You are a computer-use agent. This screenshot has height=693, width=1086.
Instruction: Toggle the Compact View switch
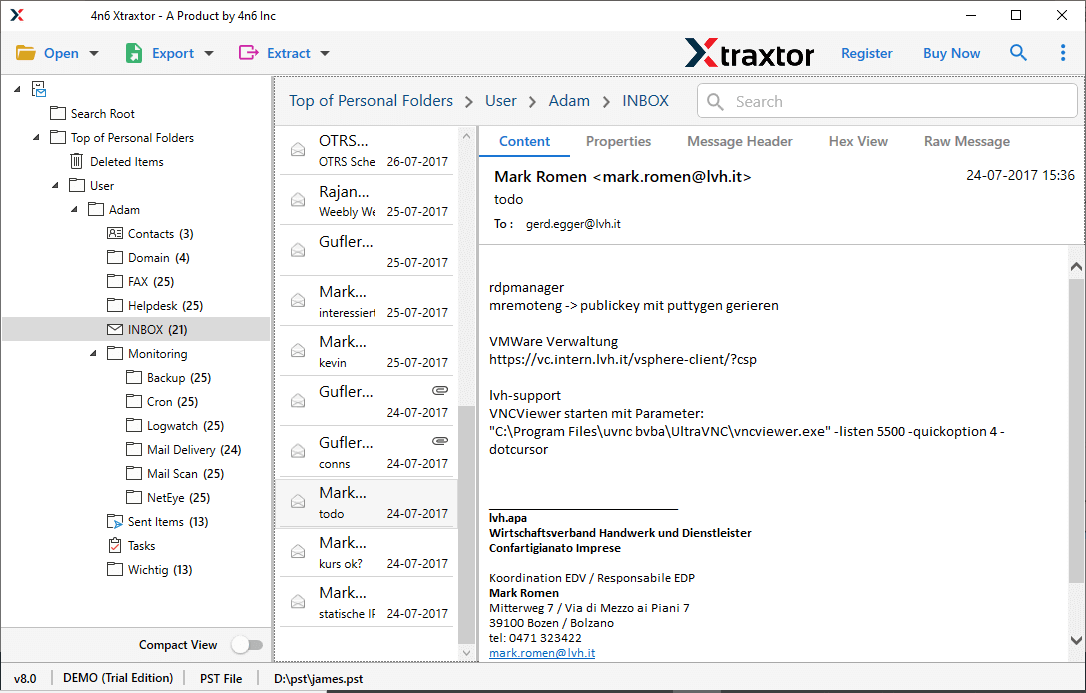point(247,644)
